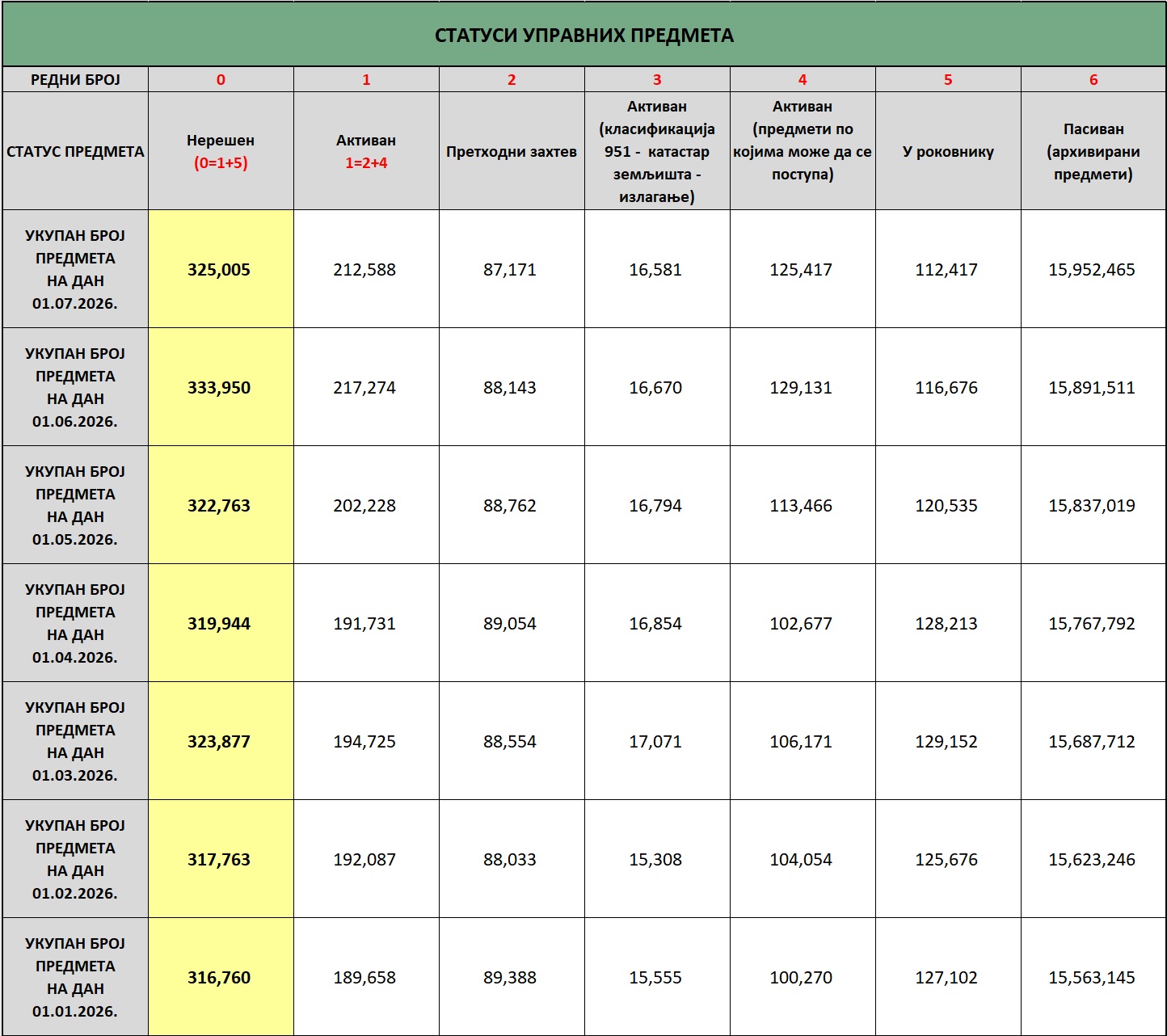The width and height of the screenshot is (1167, 1036).
Task: Click the yellow cell 323,877
Action: 221,741
